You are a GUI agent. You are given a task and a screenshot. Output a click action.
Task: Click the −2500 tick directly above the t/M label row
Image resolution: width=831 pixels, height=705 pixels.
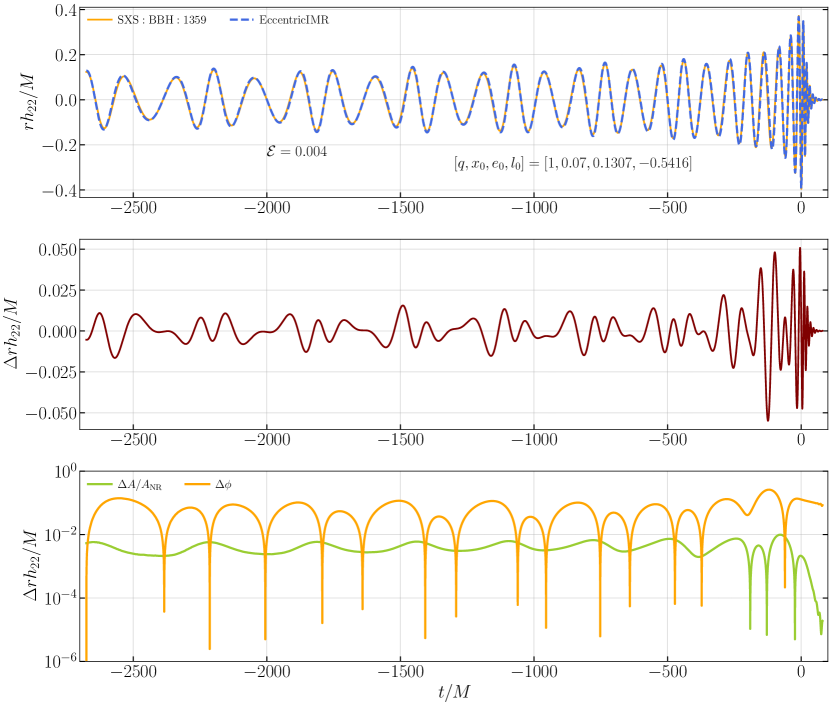(x=134, y=673)
